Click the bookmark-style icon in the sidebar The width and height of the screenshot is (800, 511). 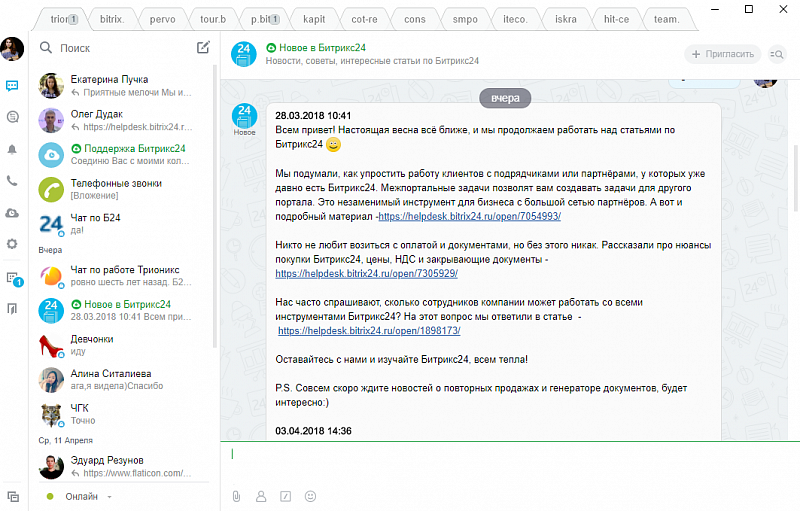click(x=12, y=309)
